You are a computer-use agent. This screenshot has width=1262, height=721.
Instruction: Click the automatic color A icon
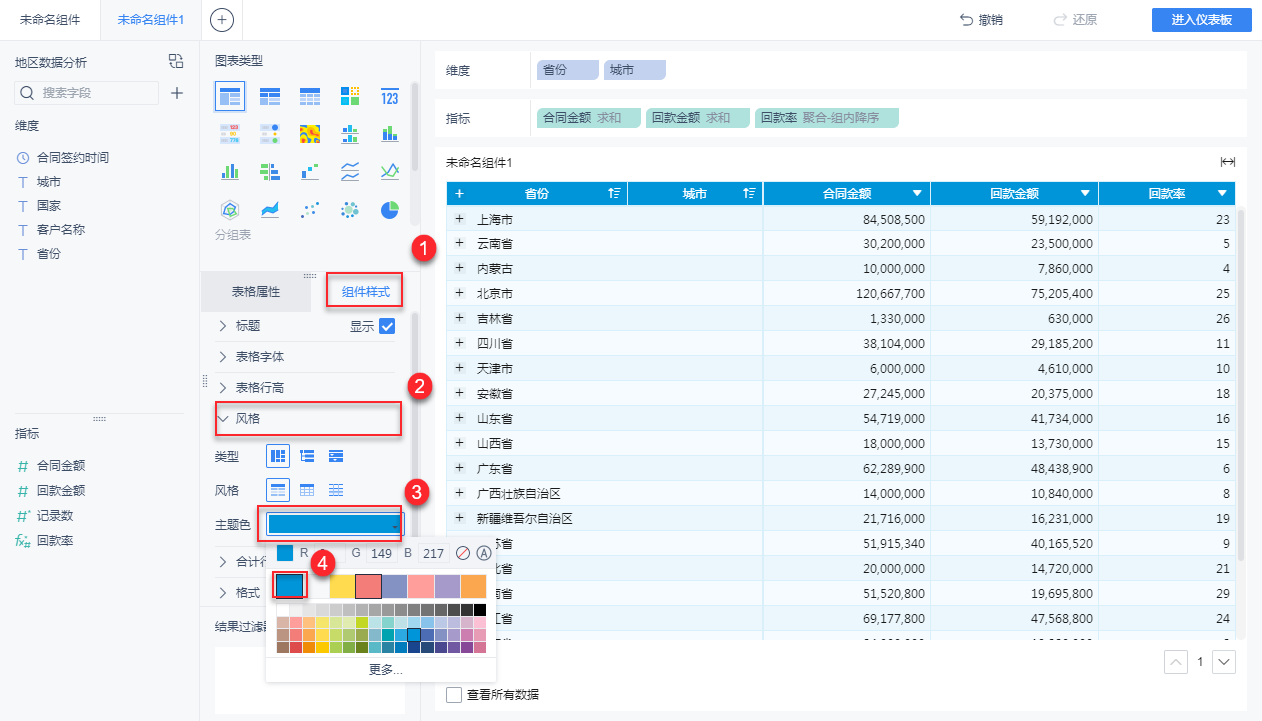click(484, 553)
